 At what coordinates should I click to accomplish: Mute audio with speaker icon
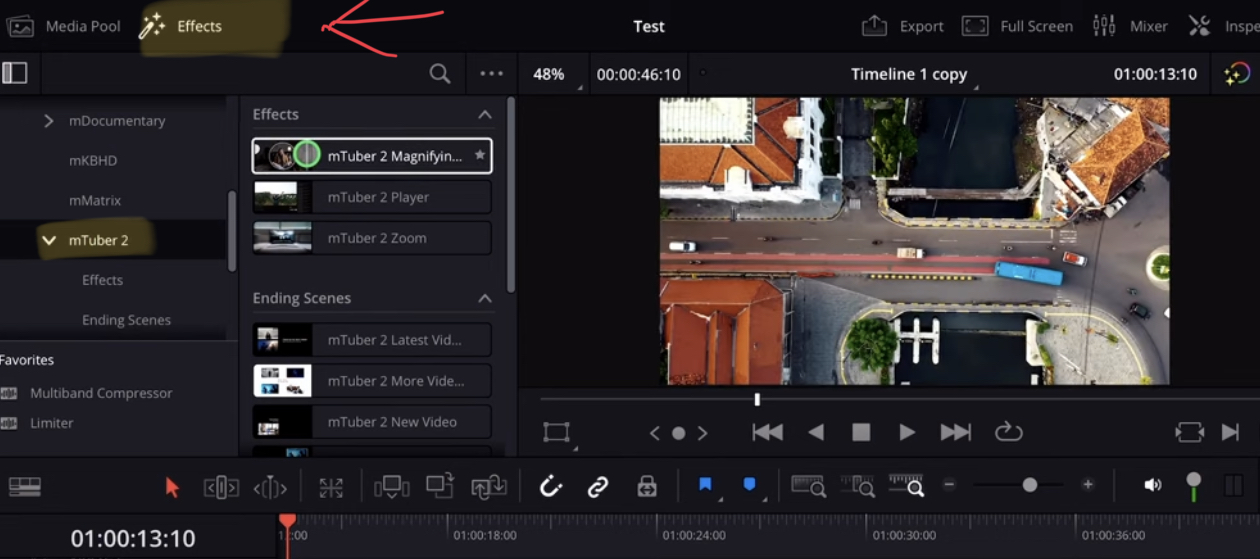(x=1152, y=485)
